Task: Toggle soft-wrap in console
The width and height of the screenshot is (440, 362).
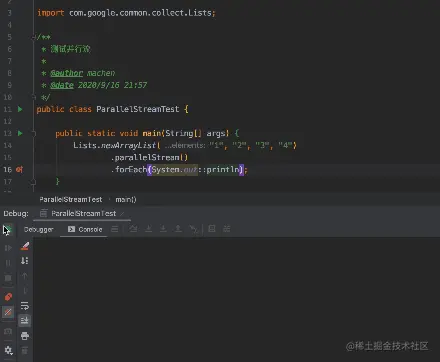Action: pyautogui.click(x=25, y=306)
